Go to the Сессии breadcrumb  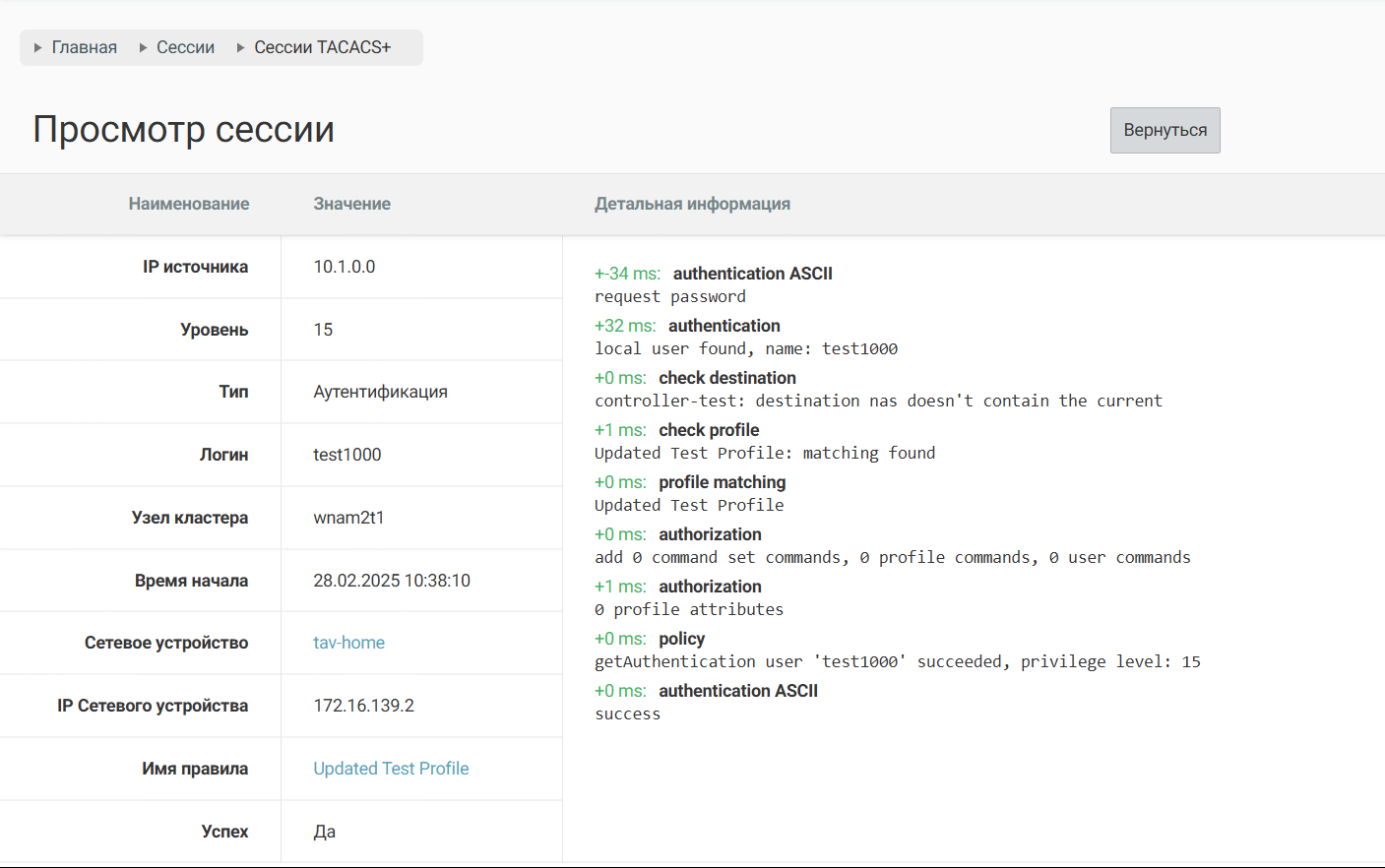point(185,47)
